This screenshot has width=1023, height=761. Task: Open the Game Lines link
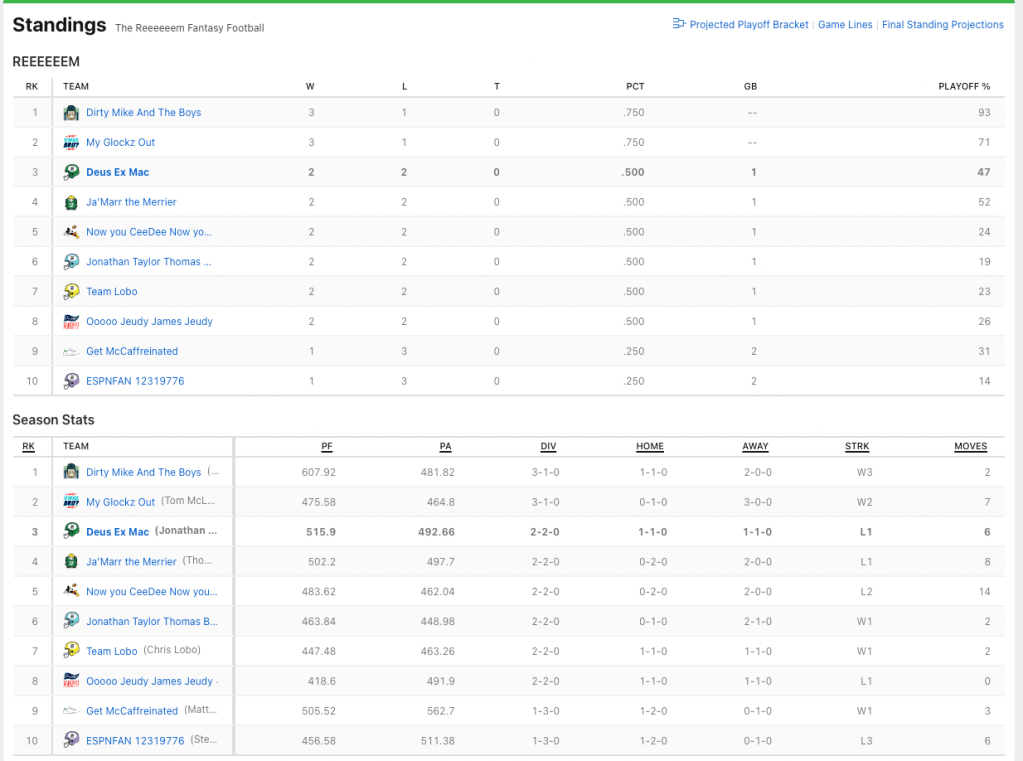click(x=845, y=25)
